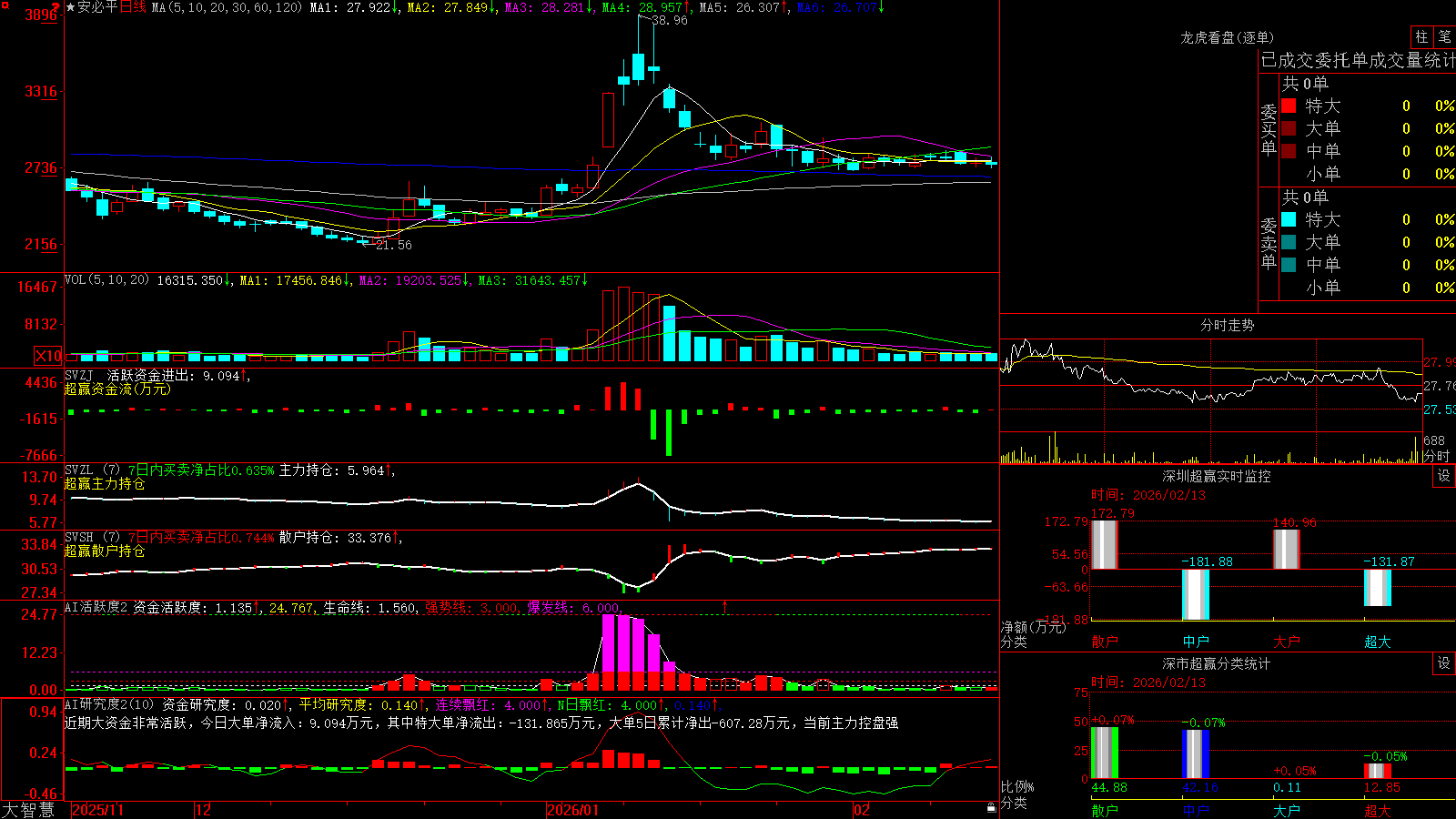The image size is (1456, 819).
Task: Click the red 特大 buy order swatch
Action: click(x=1289, y=106)
